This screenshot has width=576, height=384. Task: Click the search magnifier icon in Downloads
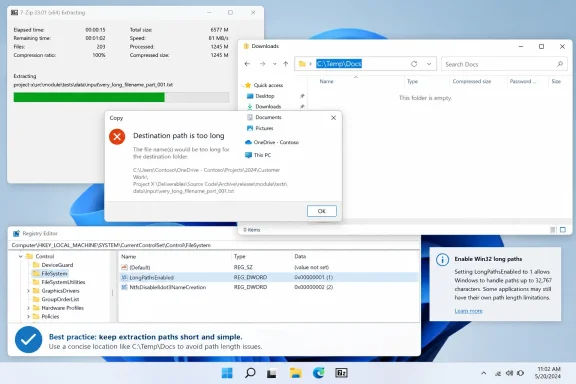point(560,64)
